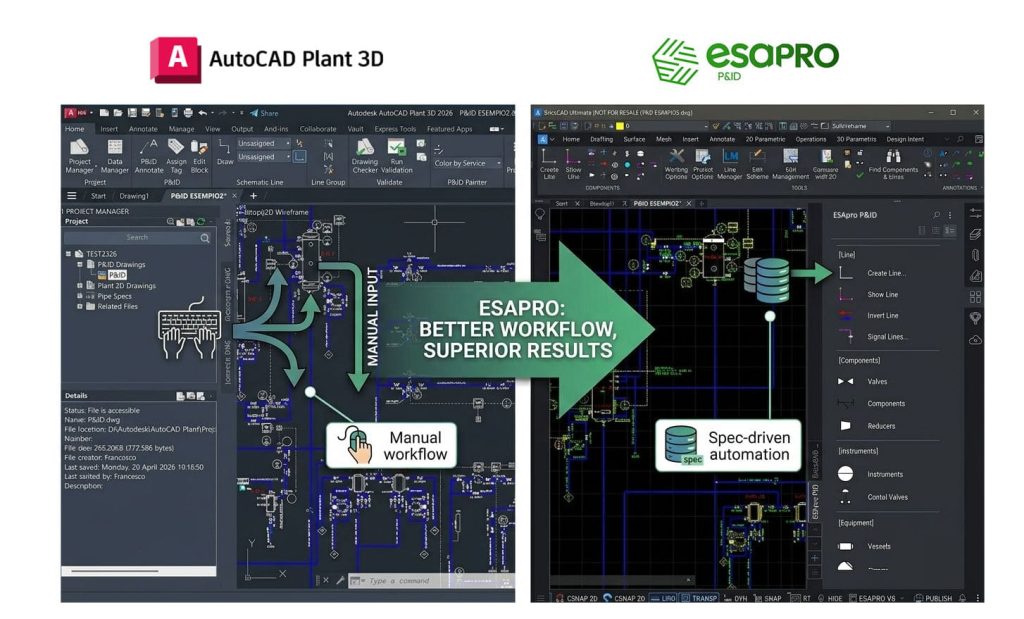1024x619 pixels.
Task: Open Data Manager in the AutoCAD ribbon
Action: 114,157
